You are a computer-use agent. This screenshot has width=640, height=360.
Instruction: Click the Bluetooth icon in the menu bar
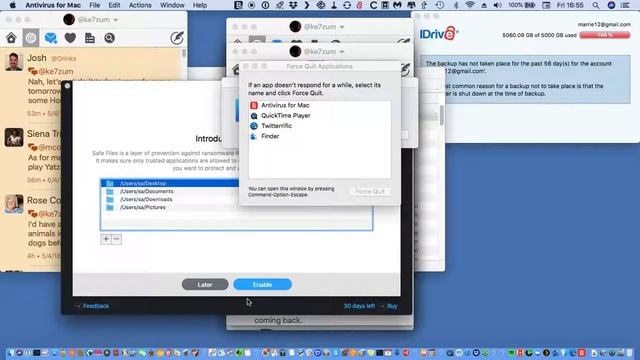[456, 5]
